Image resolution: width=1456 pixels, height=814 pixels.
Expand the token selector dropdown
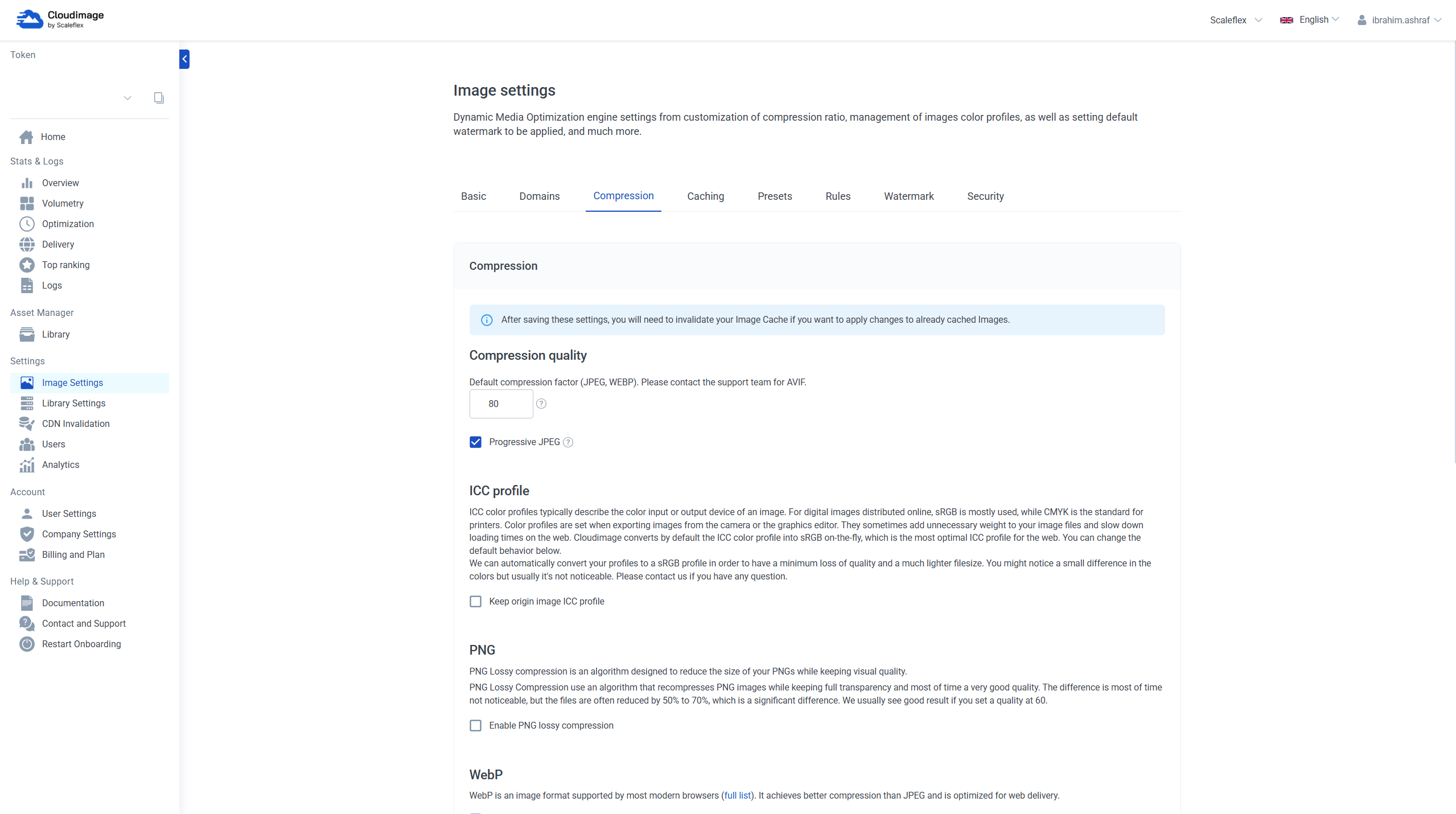point(127,98)
